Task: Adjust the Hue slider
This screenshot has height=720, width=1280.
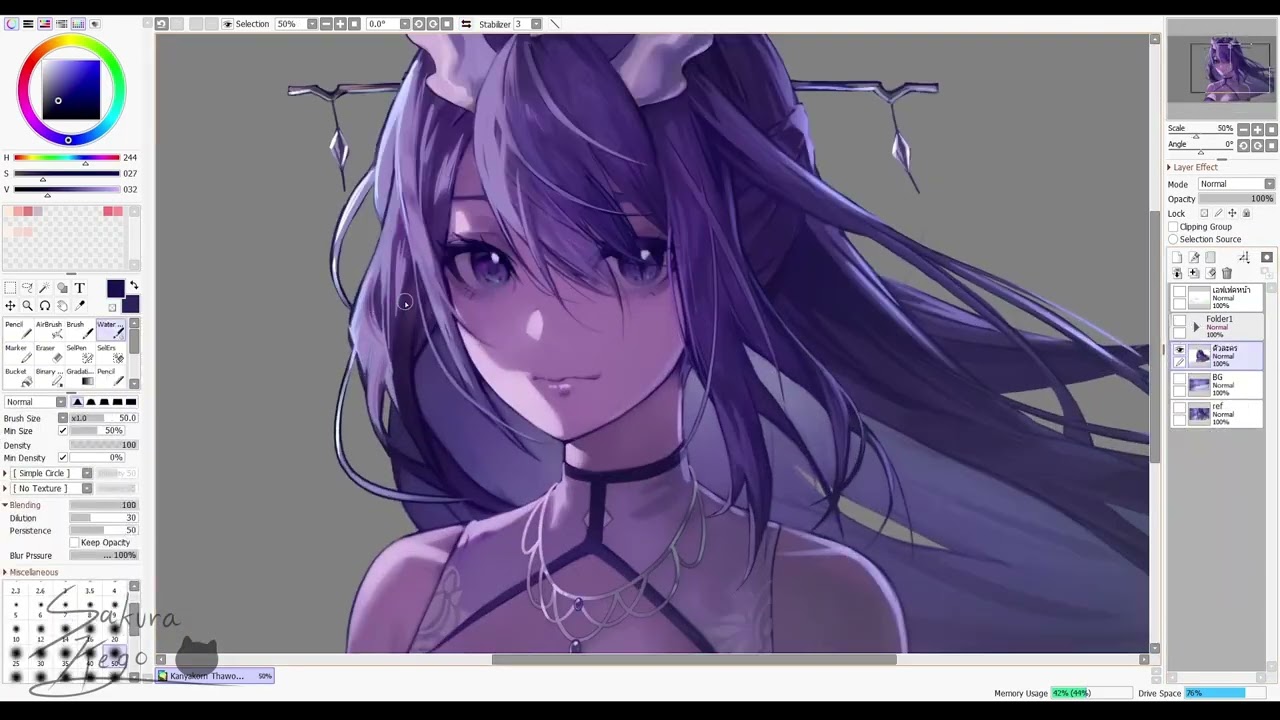Action: coord(68,158)
